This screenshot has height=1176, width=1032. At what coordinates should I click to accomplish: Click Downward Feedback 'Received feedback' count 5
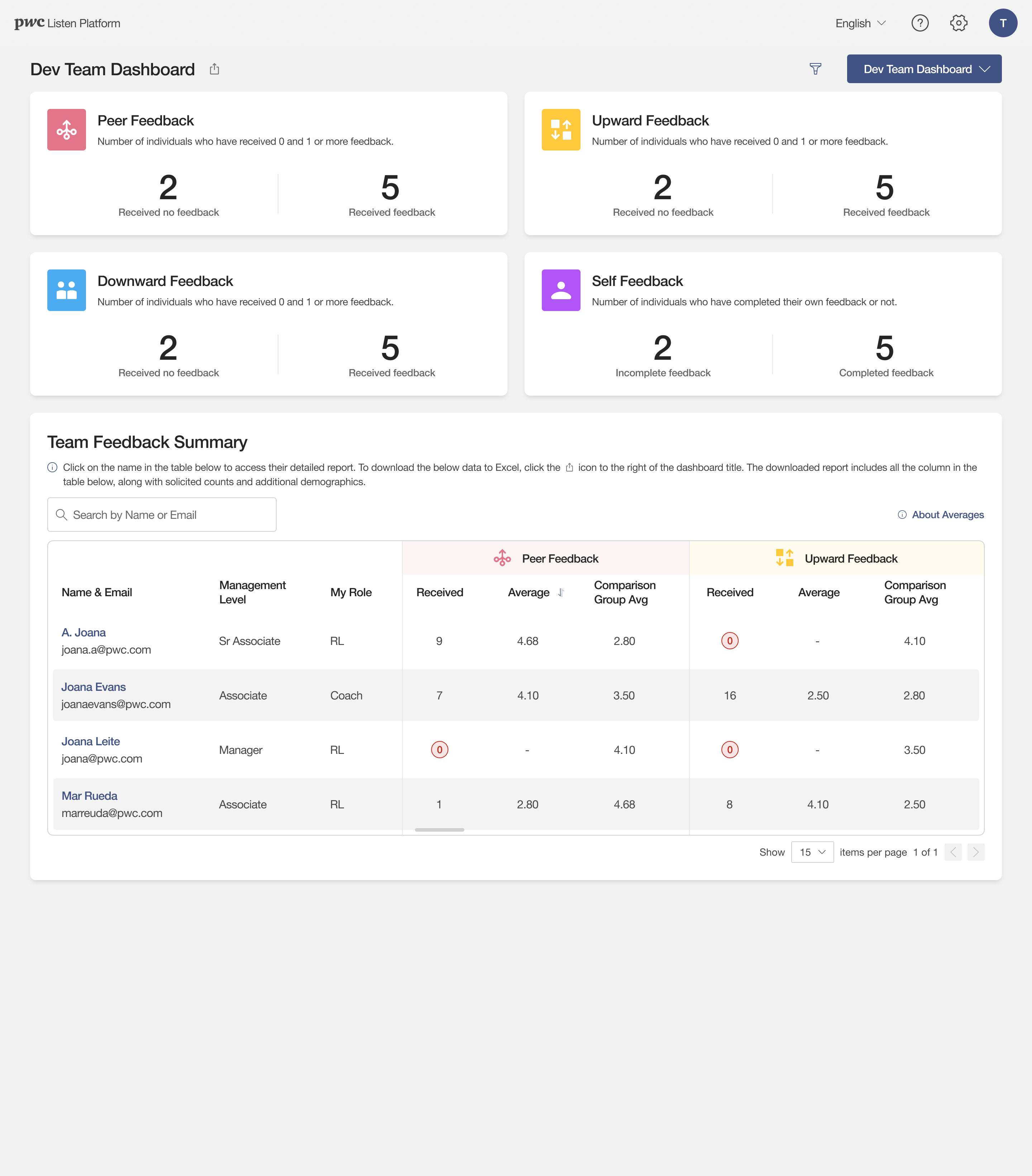pyautogui.click(x=390, y=348)
